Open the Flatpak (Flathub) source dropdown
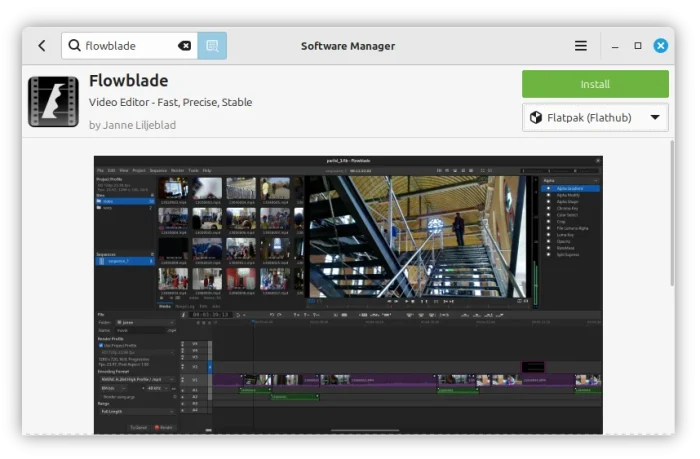The image size is (700, 459). click(x=595, y=117)
